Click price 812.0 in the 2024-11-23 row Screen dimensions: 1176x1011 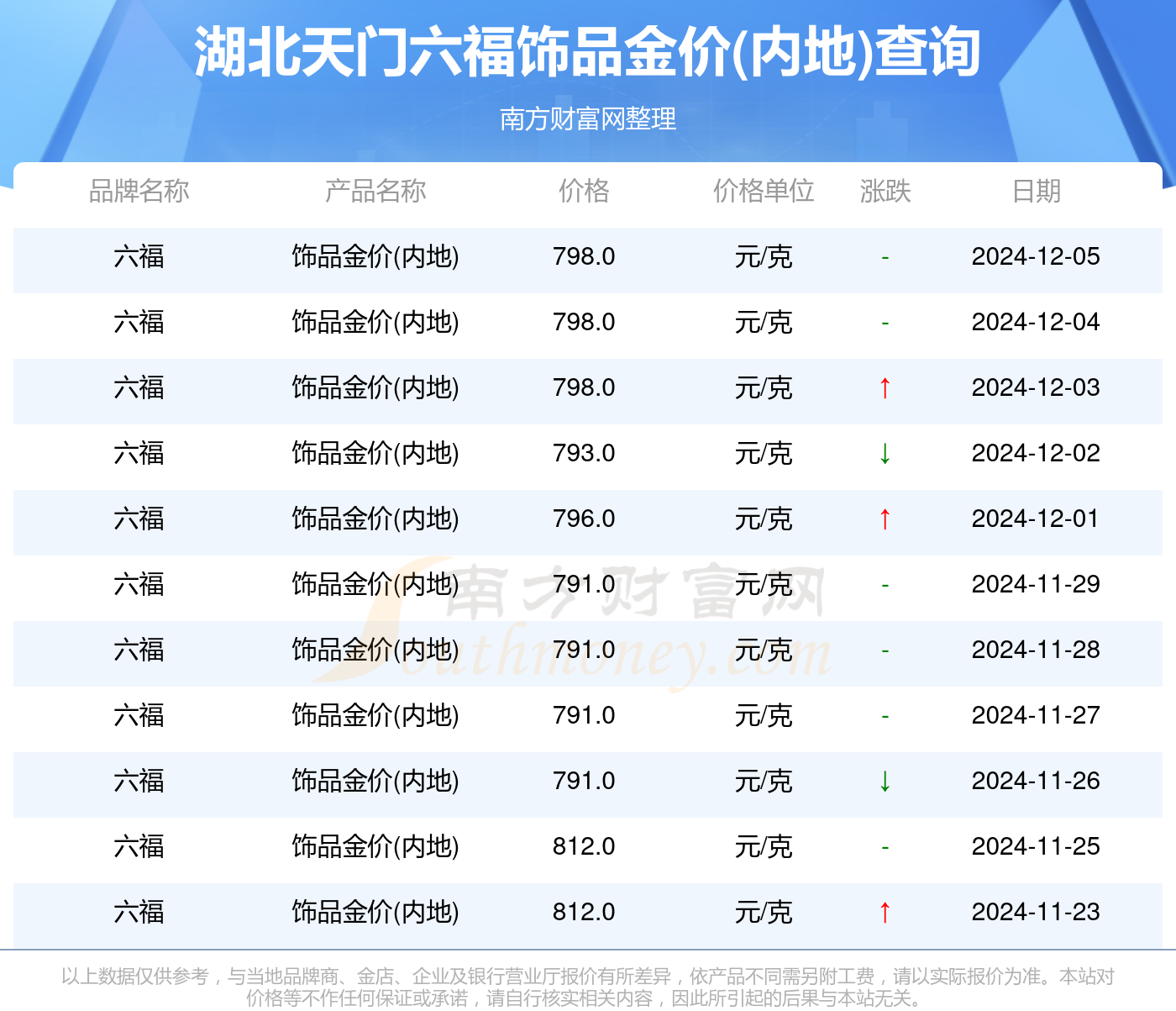click(584, 912)
